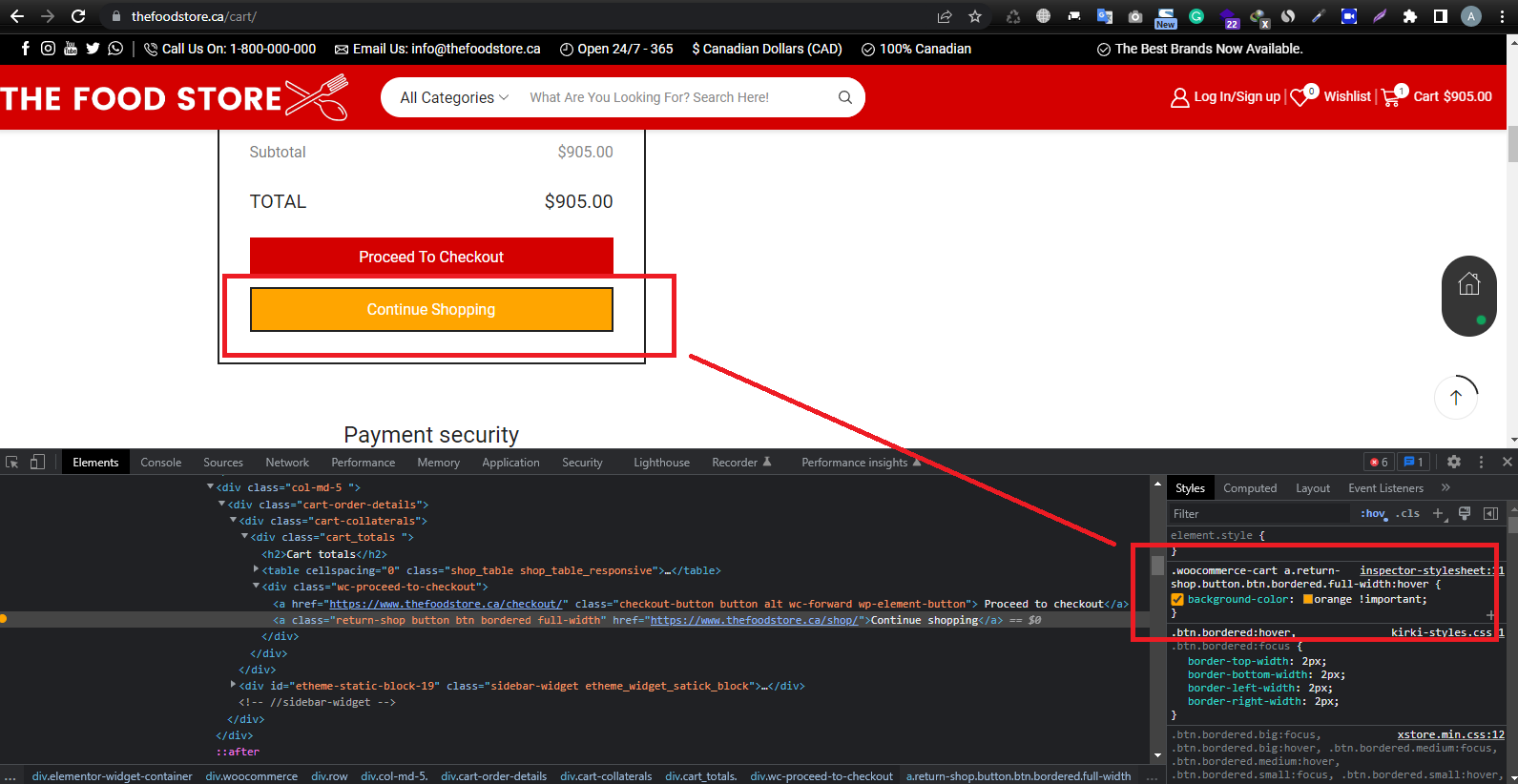Go back using browser back arrow

click(x=17, y=16)
